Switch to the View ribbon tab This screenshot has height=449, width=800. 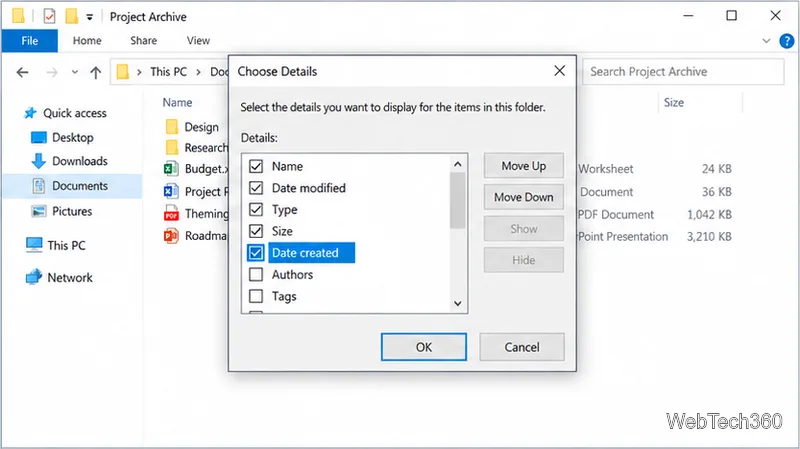pyautogui.click(x=198, y=41)
